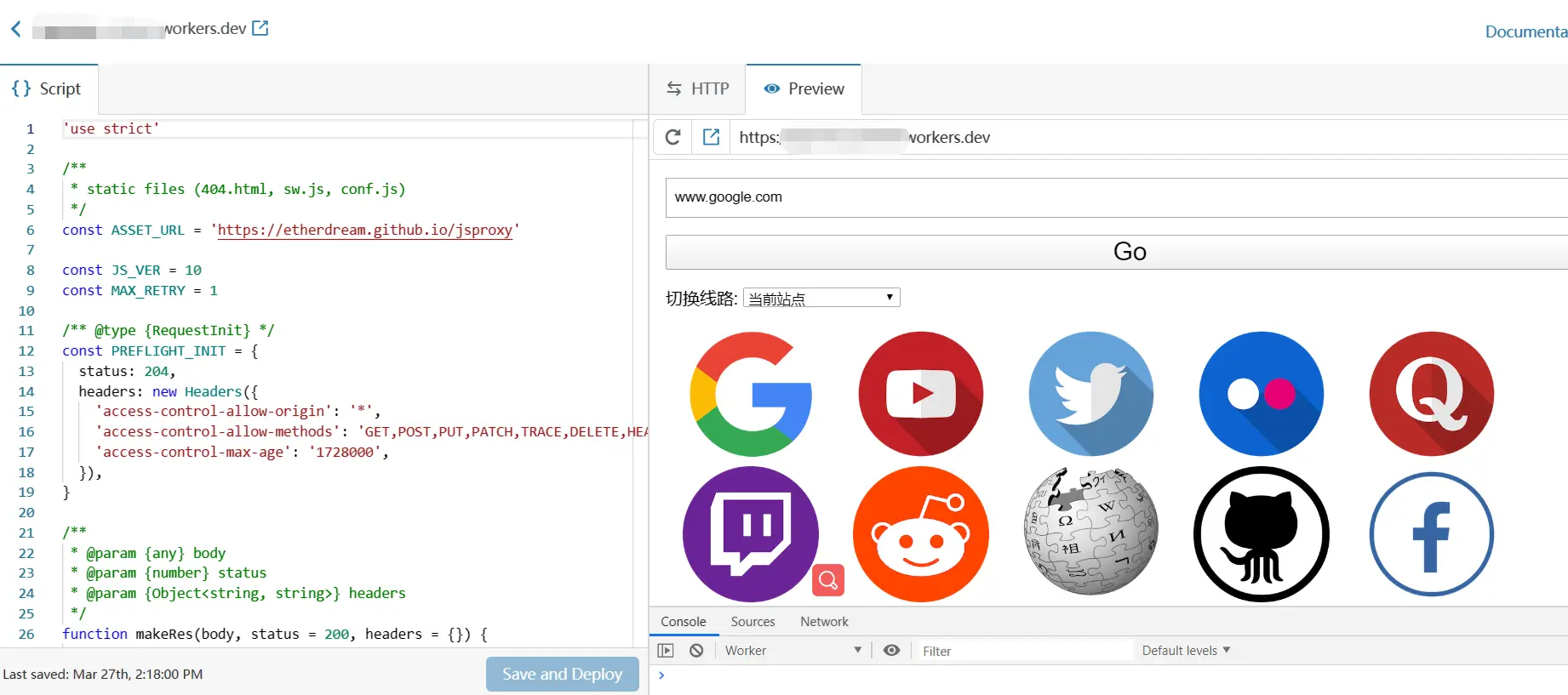Open the YouTube shortcut icon
The width and height of the screenshot is (1568, 695).
921,394
